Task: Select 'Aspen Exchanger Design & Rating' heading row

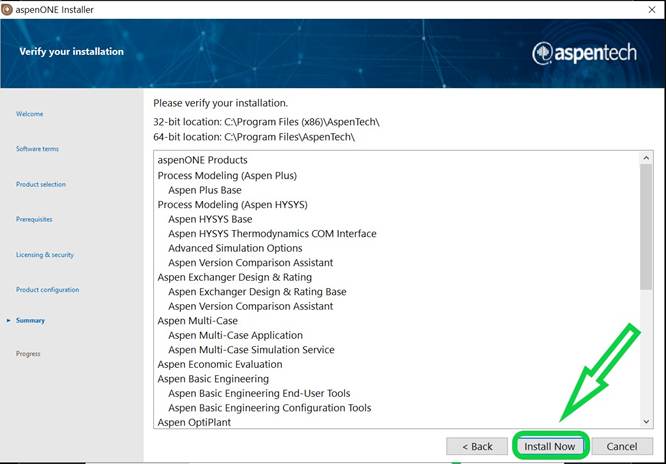Action: tap(234, 277)
